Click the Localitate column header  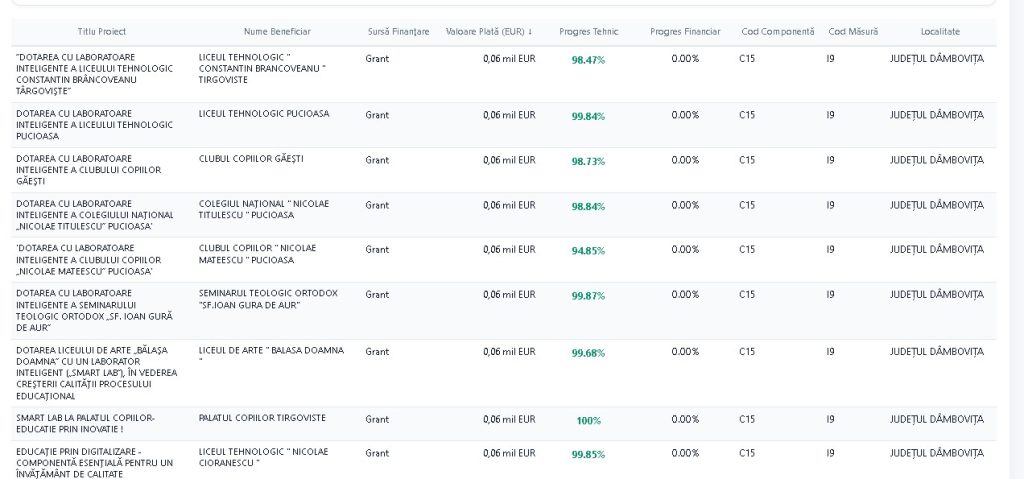click(x=940, y=31)
